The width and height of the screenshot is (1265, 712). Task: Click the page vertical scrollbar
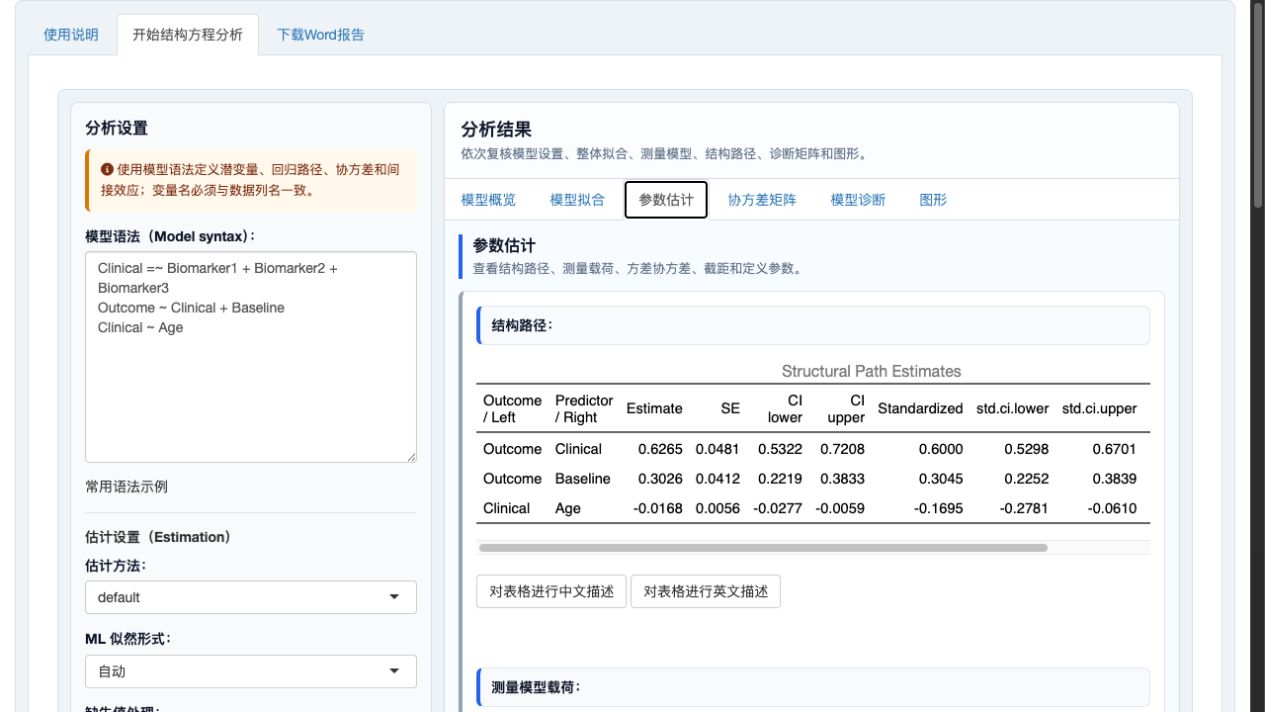[1258, 105]
